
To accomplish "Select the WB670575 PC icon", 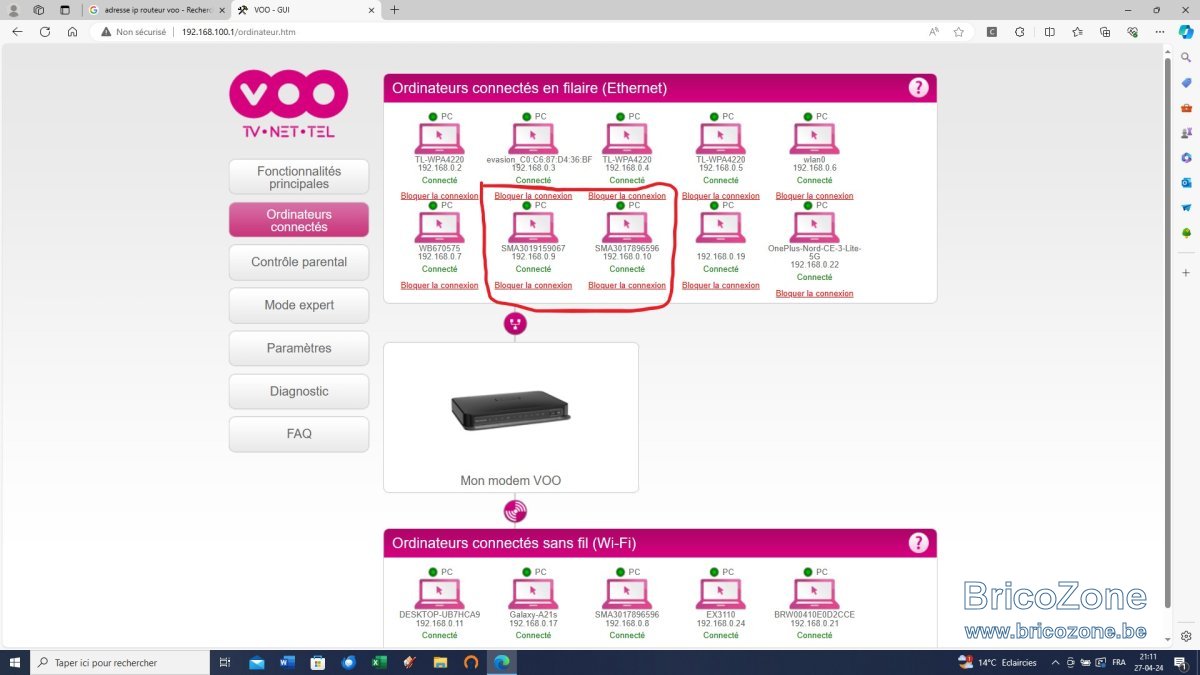I will click(x=439, y=227).
